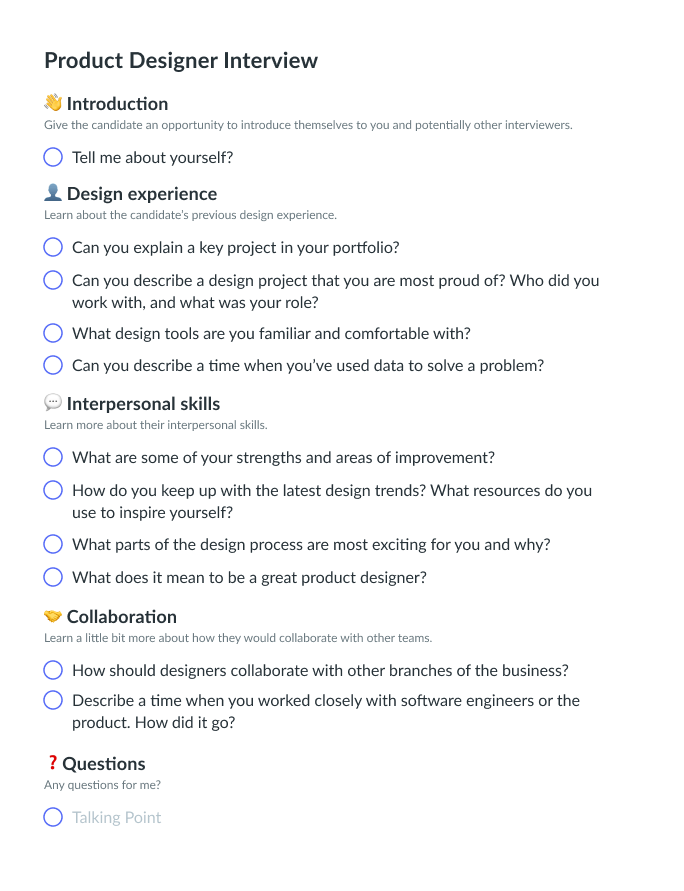
Task: Tick the 'What design tools' question checkbox
Action: pos(53,333)
